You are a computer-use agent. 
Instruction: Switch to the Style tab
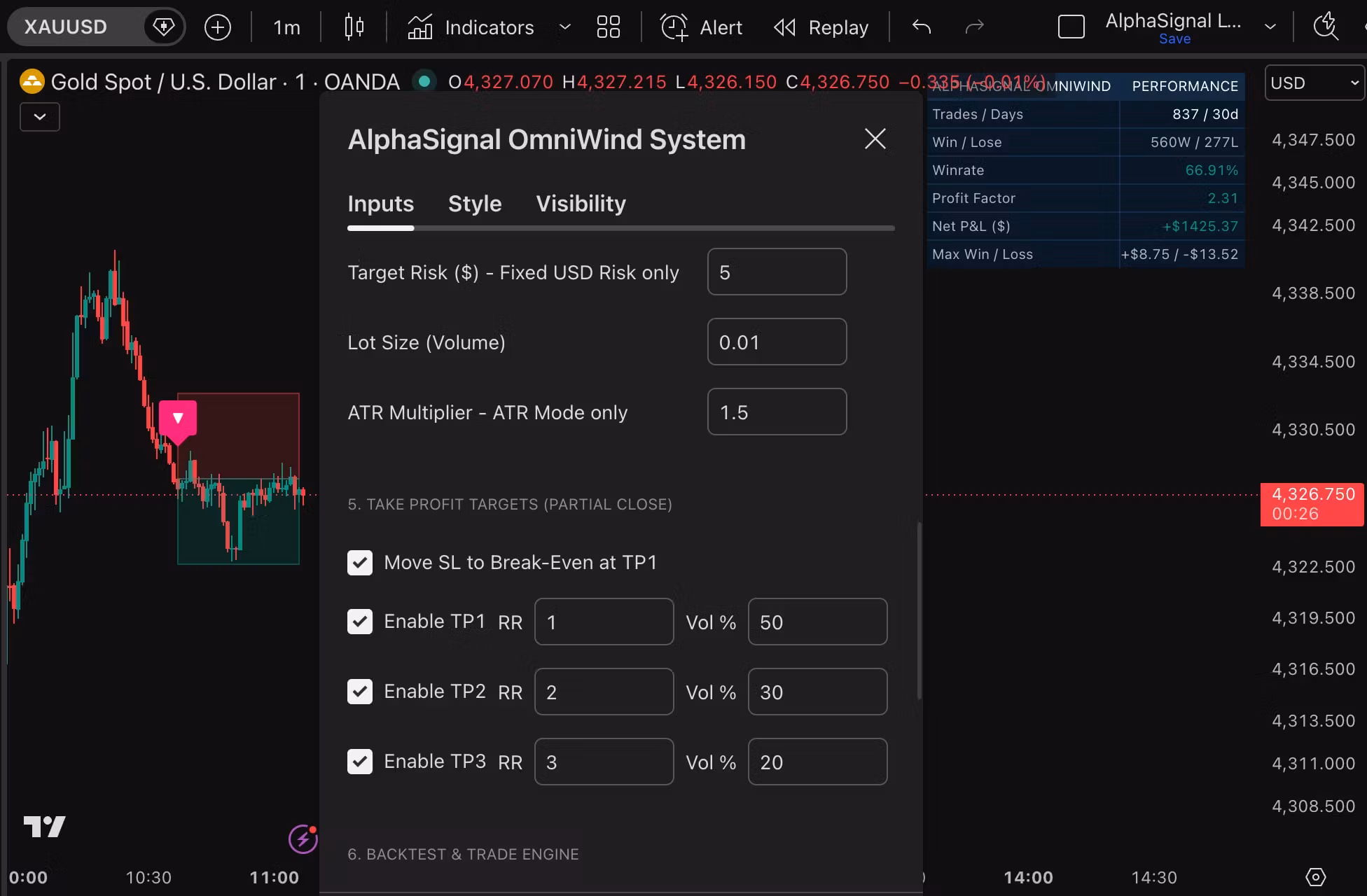click(x=475, y=204)
